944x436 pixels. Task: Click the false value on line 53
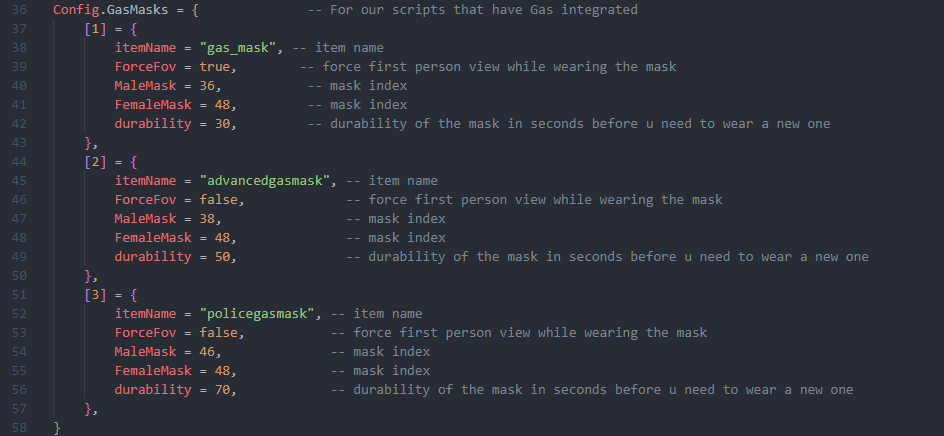218,333
